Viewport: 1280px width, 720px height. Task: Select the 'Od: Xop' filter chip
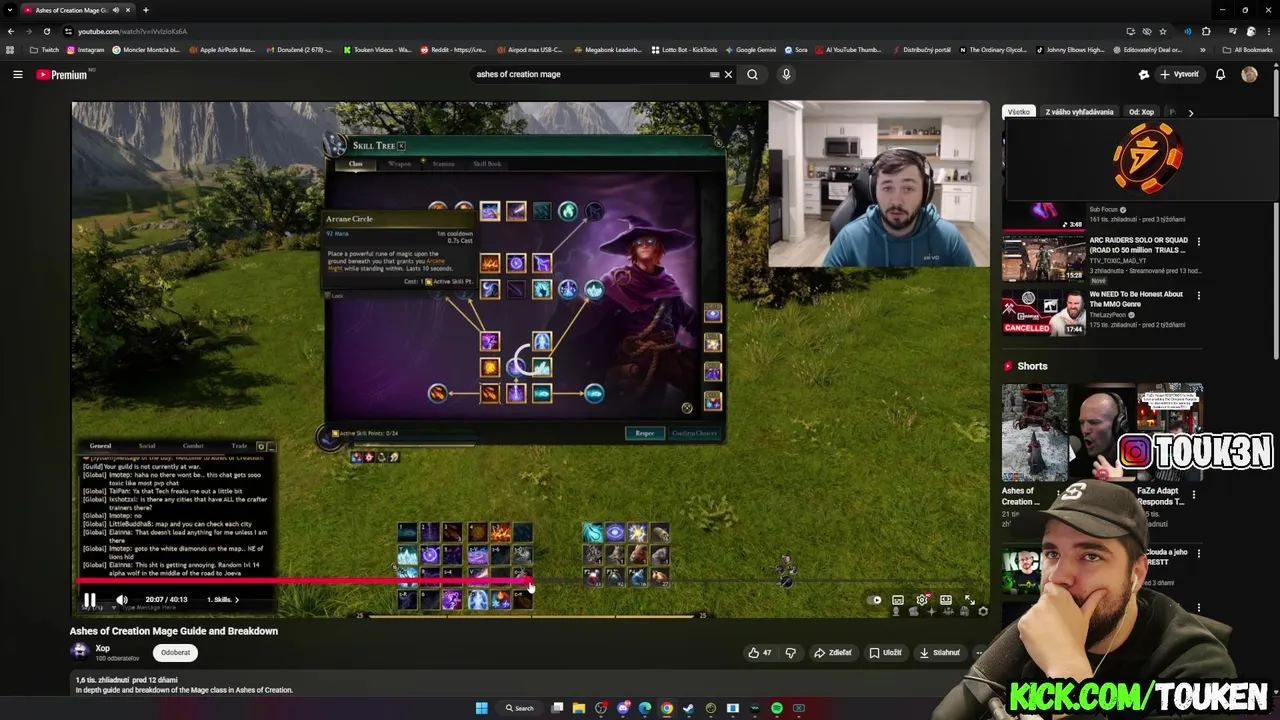click(1141, 112)
